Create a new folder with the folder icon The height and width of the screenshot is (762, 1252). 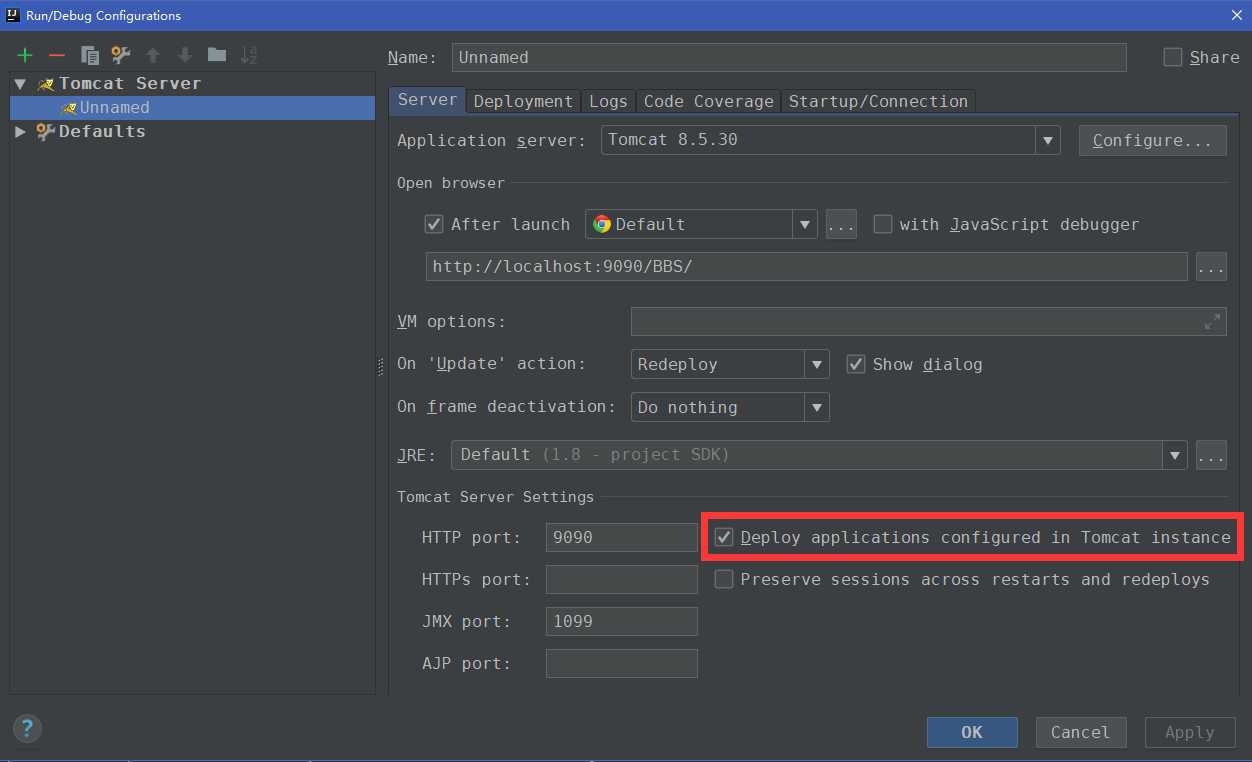coord(217,55)
